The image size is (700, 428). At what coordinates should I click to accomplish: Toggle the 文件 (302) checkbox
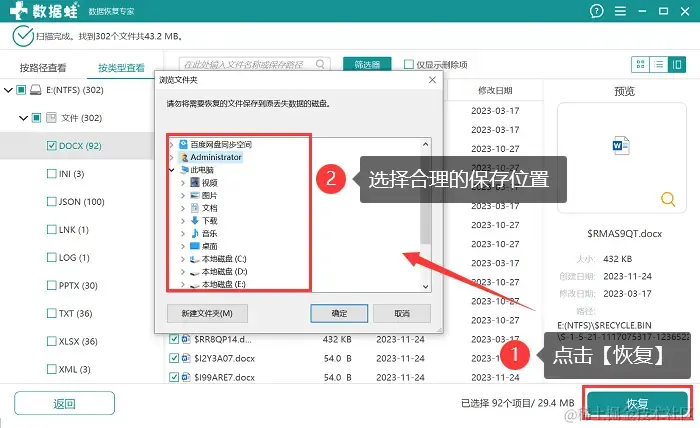point(37,118)
